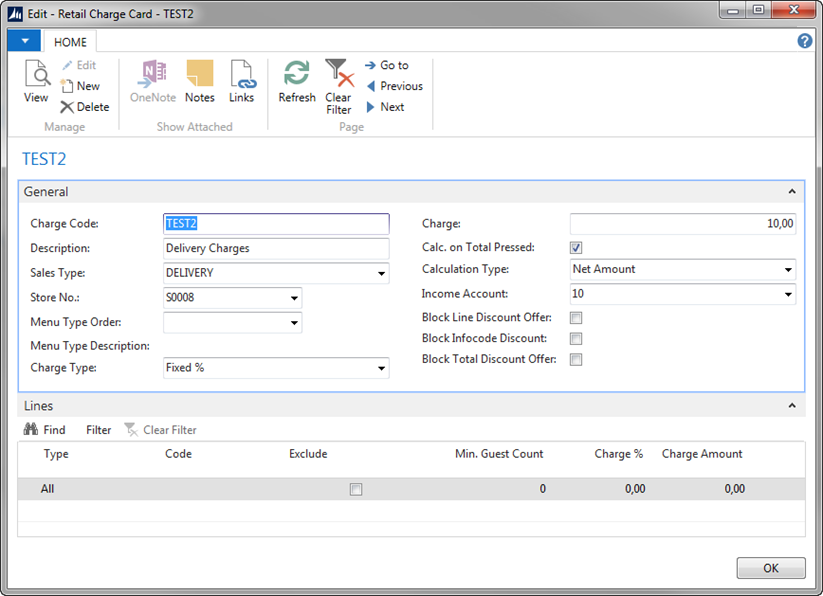Click the Find binoculars in Lines
Image resolution: width=823 pixels, height=596 pixels.
[31, 430]
